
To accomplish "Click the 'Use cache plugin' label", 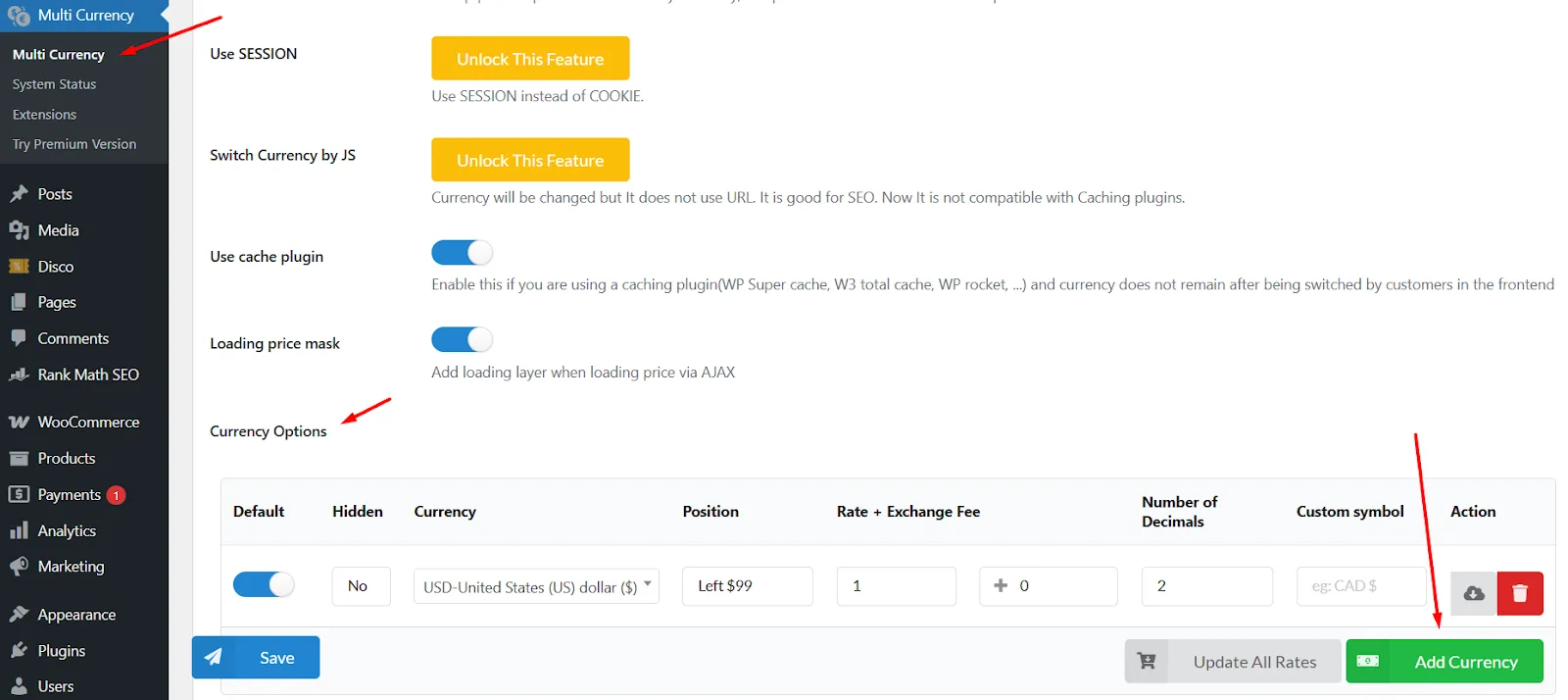I will [x=267, y=257].
